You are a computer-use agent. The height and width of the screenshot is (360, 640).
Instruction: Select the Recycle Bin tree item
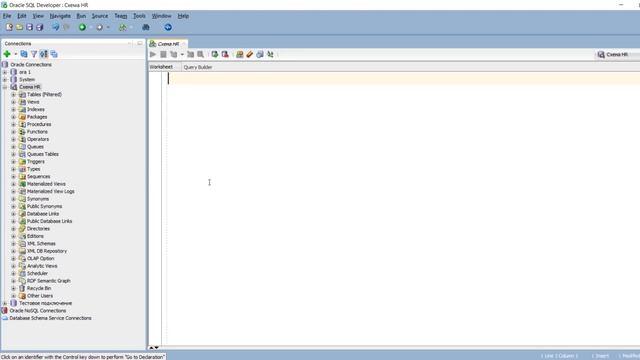(x=39, y=288)
